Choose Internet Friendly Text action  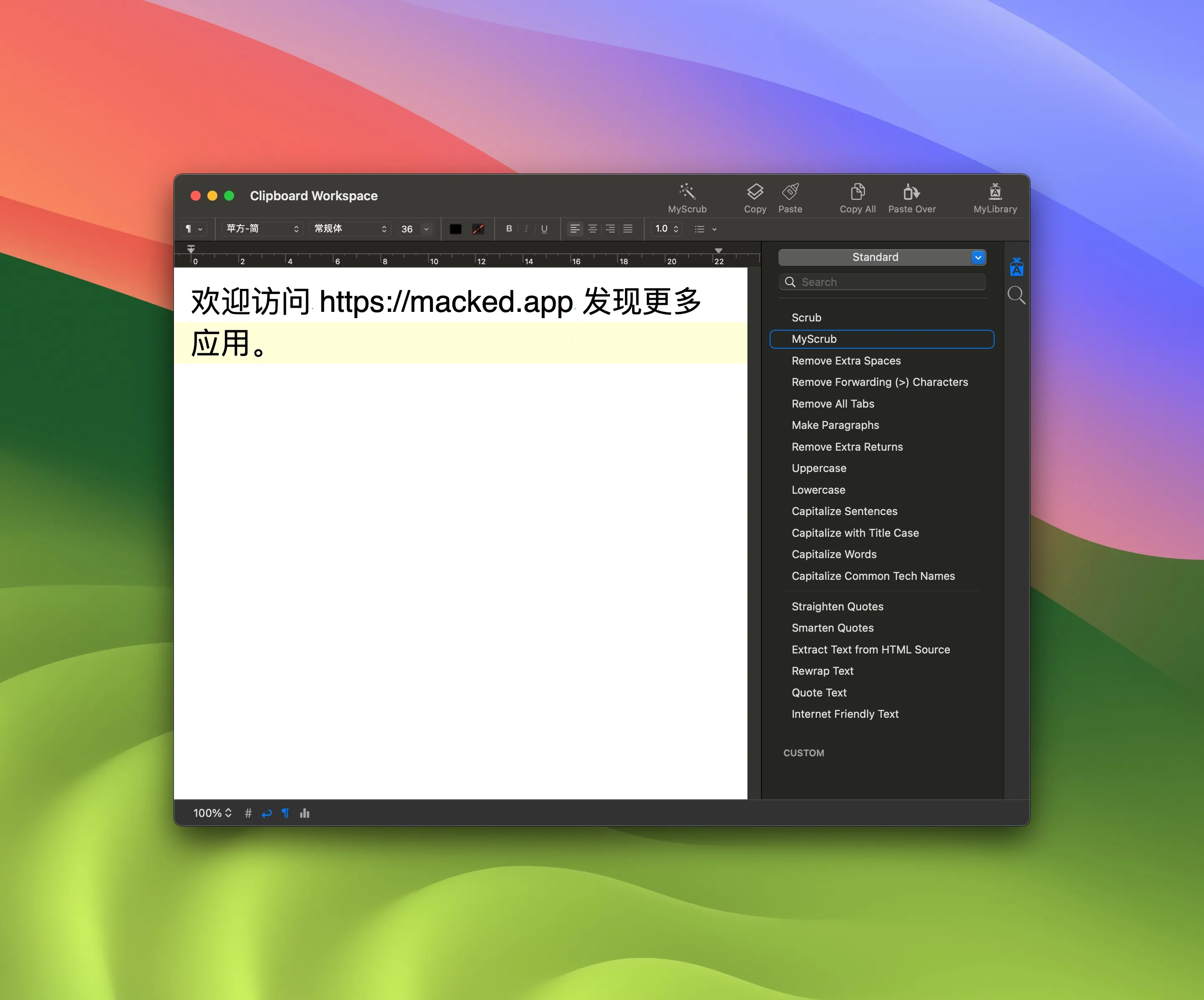coord(882,714)
